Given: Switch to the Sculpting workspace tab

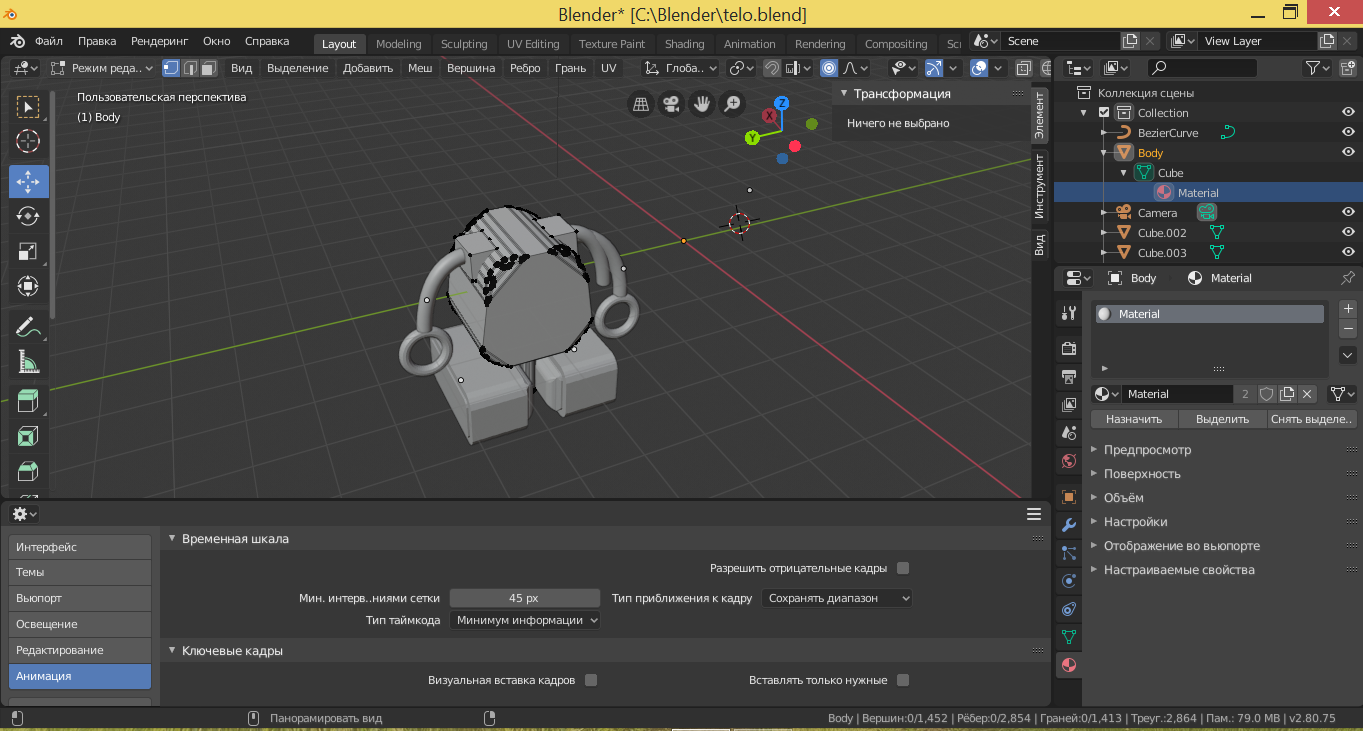Looking at the screenshot, I should 464,44.
